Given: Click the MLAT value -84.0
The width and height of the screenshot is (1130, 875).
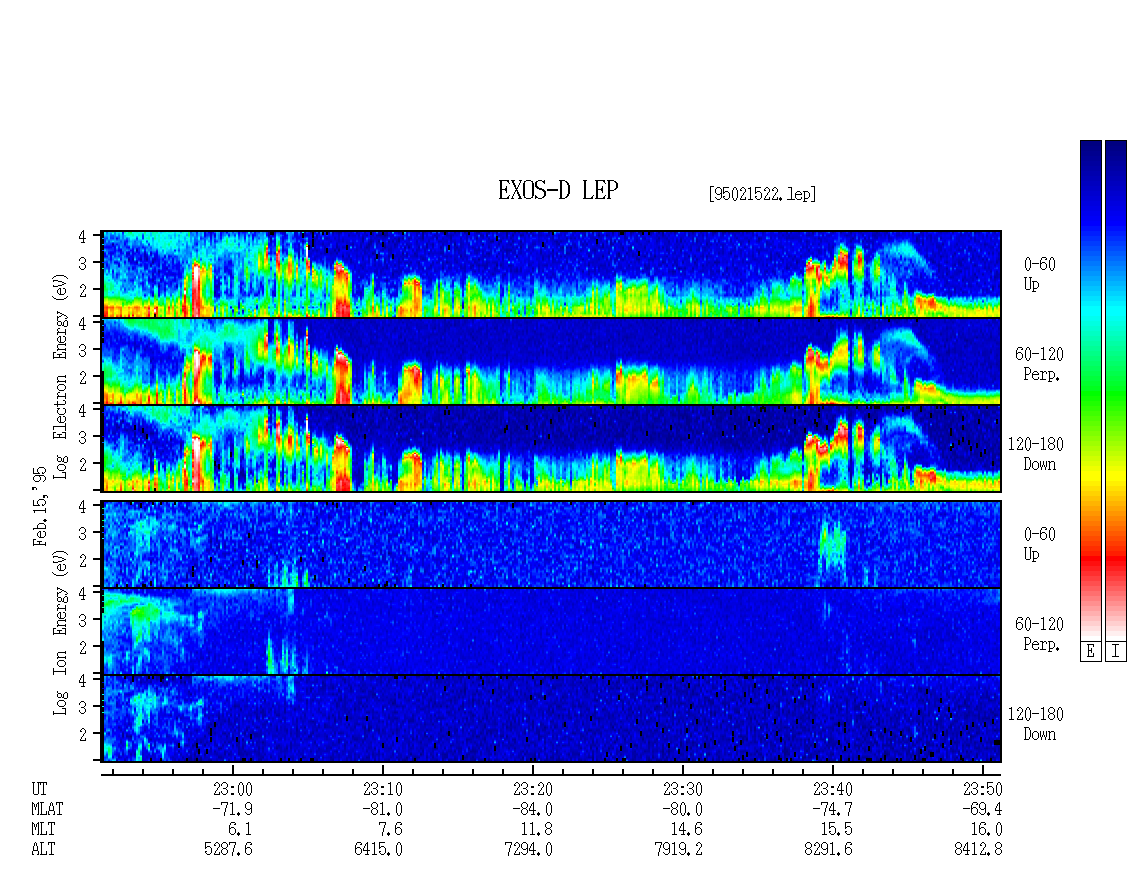Looking at the screenshot, I should tap(532, 809).
